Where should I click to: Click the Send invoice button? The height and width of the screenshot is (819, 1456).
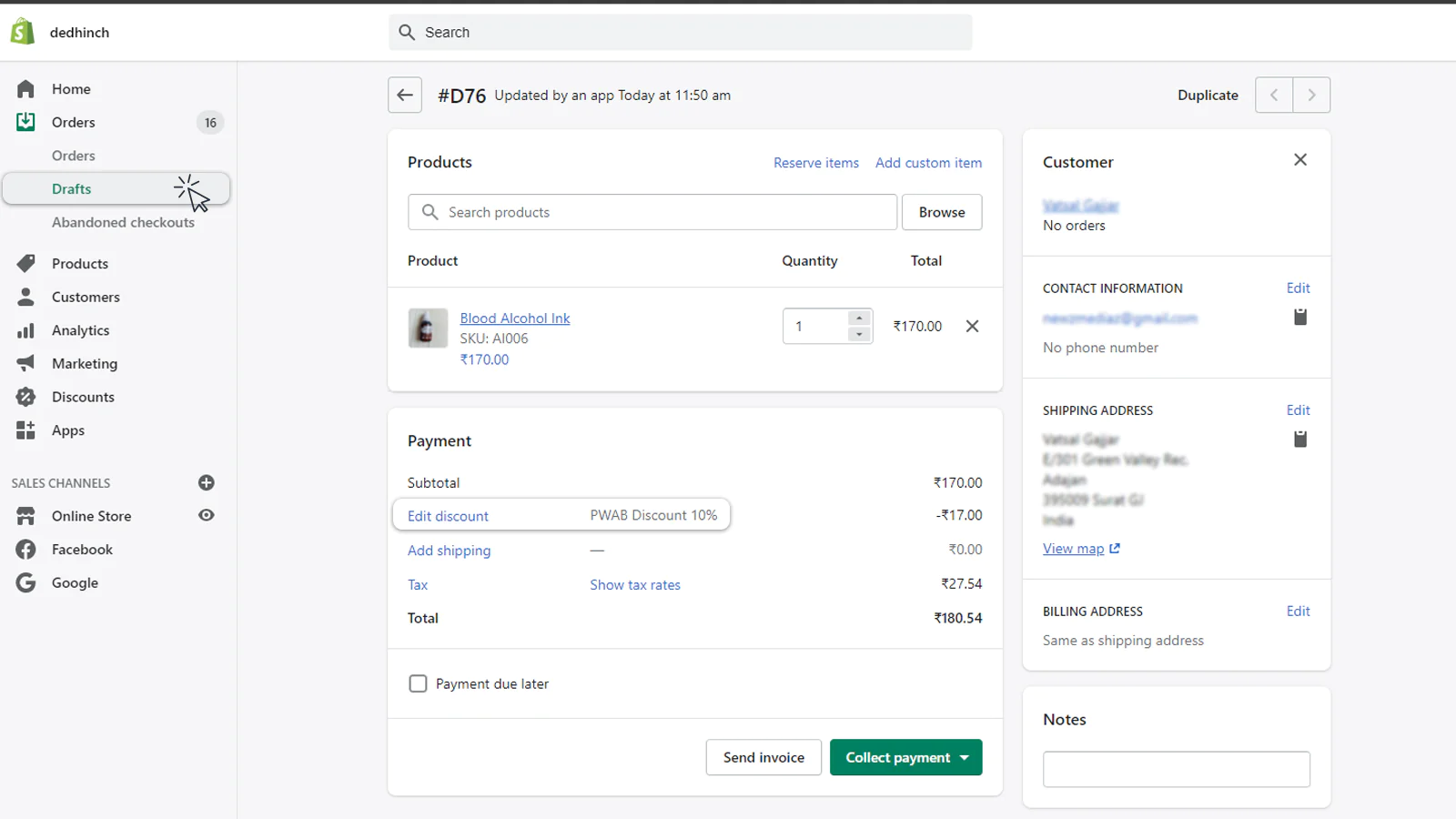coord(763,757)
